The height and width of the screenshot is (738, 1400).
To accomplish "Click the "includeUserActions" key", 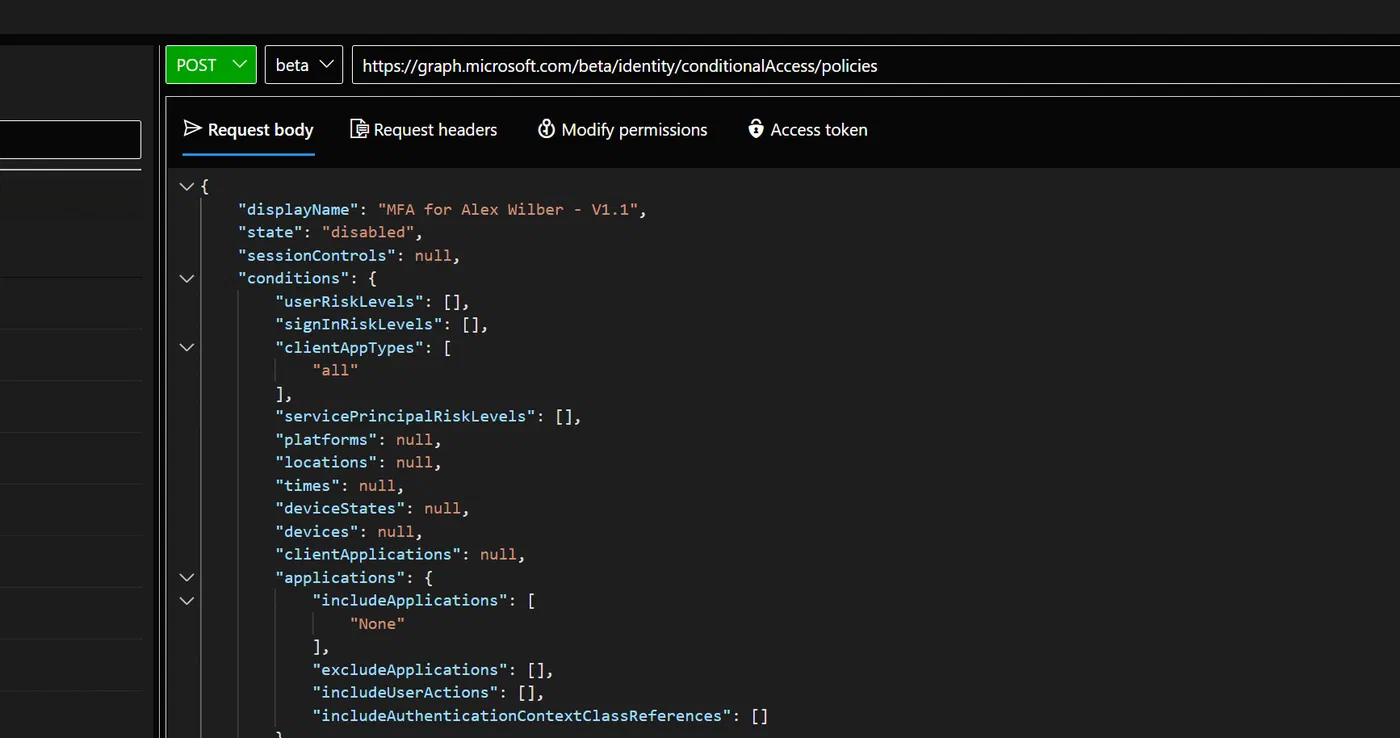I will 406,692.
